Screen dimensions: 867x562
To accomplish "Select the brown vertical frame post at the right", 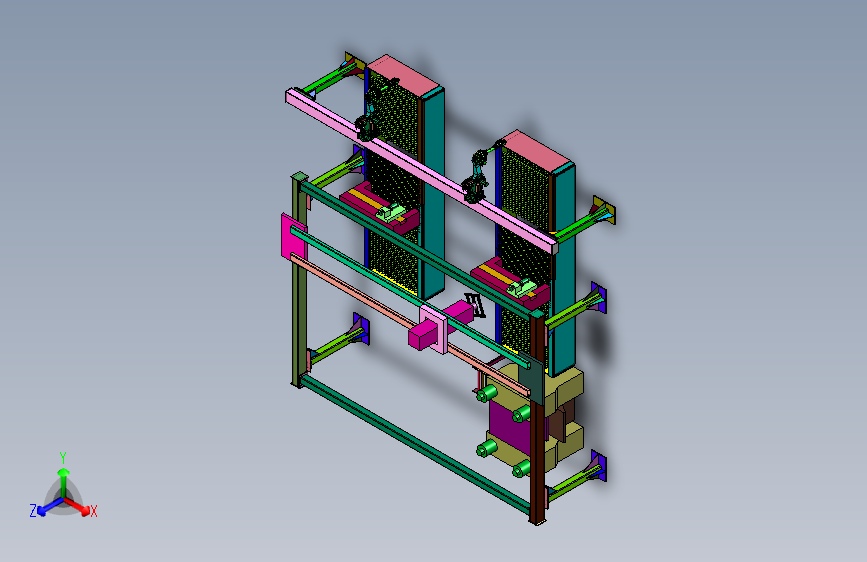I will click(x=537, y=418).
